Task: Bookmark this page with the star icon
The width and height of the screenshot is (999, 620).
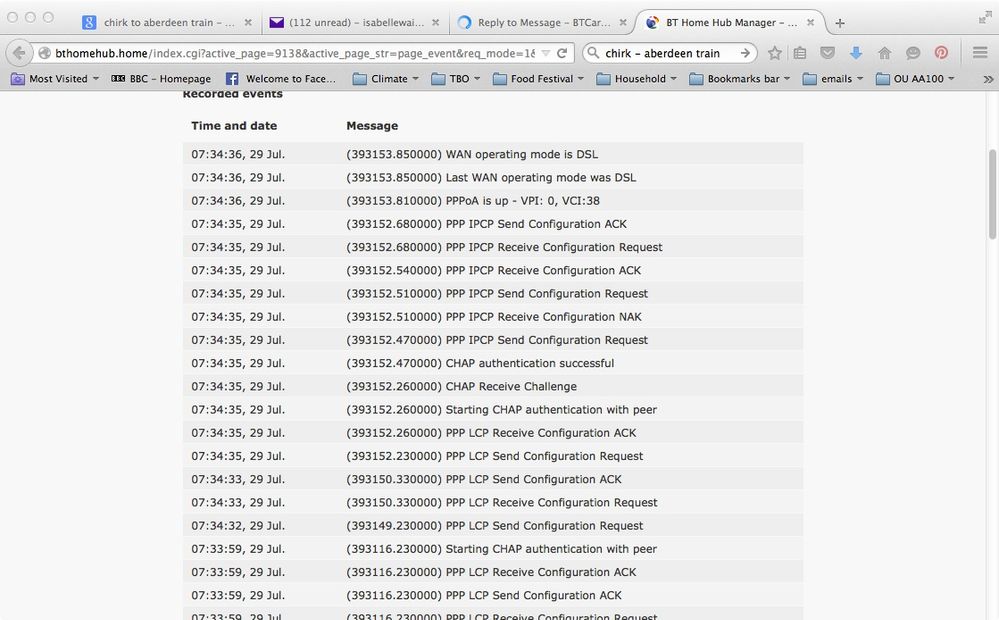Action: coord(775,53)
